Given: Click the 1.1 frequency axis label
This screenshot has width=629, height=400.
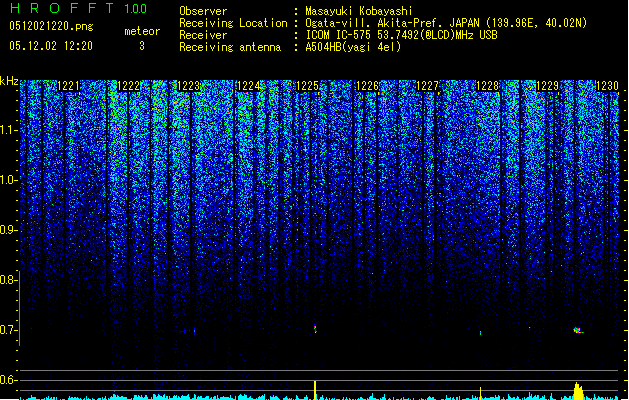Looking at the screenshot, I should (8, 130).
